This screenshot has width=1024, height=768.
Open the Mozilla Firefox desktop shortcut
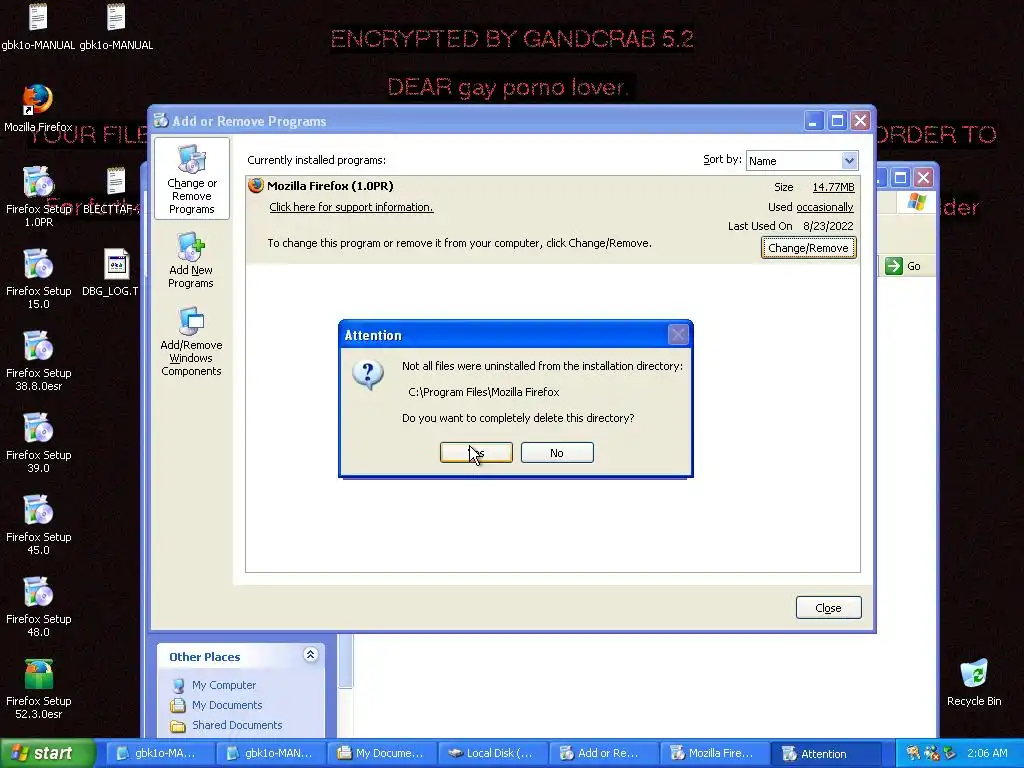pyautogui.click(x=38, y=108)
